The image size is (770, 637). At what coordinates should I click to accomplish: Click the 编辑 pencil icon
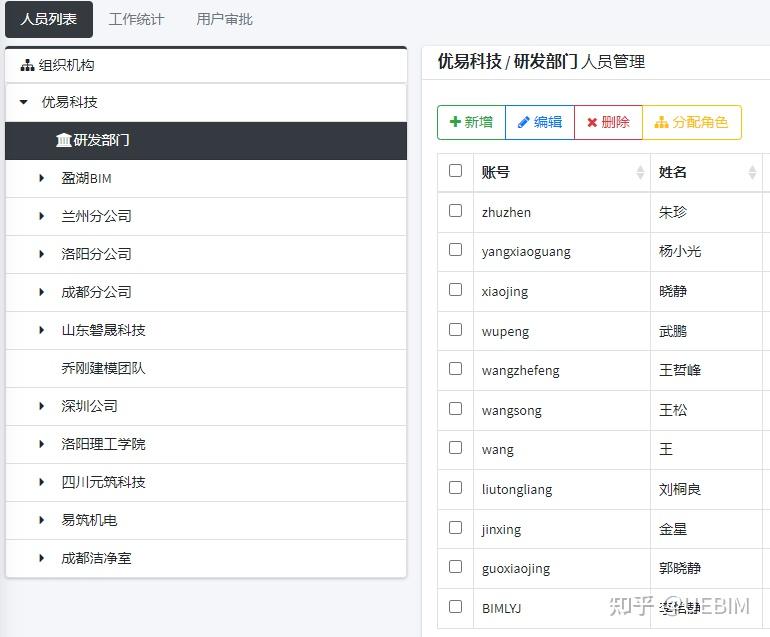pyautogui.click(x=523, y=122)
